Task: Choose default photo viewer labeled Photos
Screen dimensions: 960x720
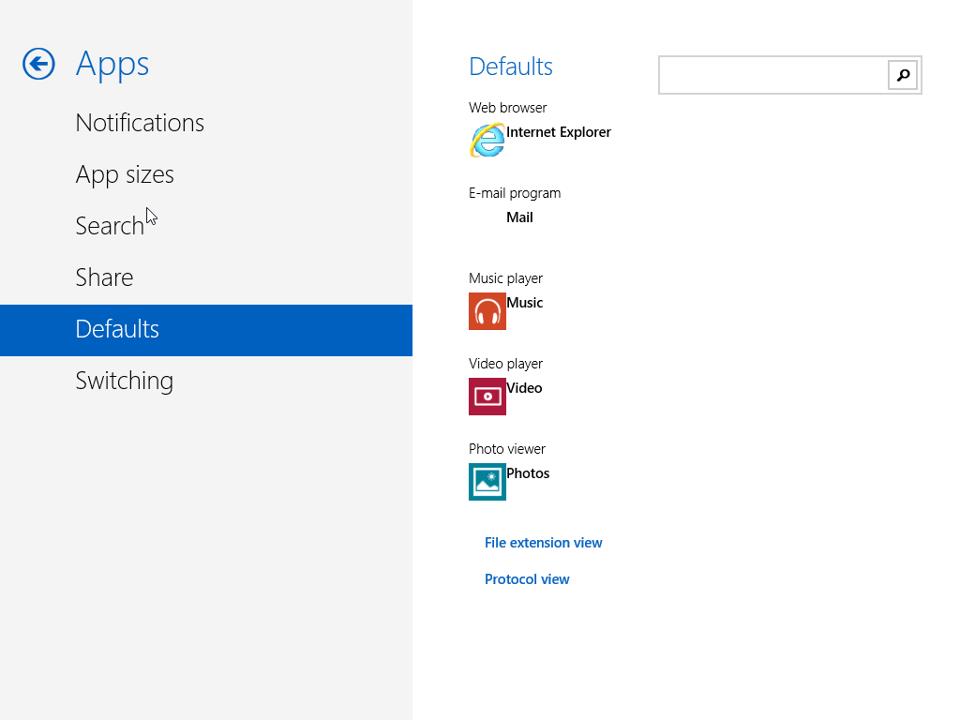Action: pos(528,473)
